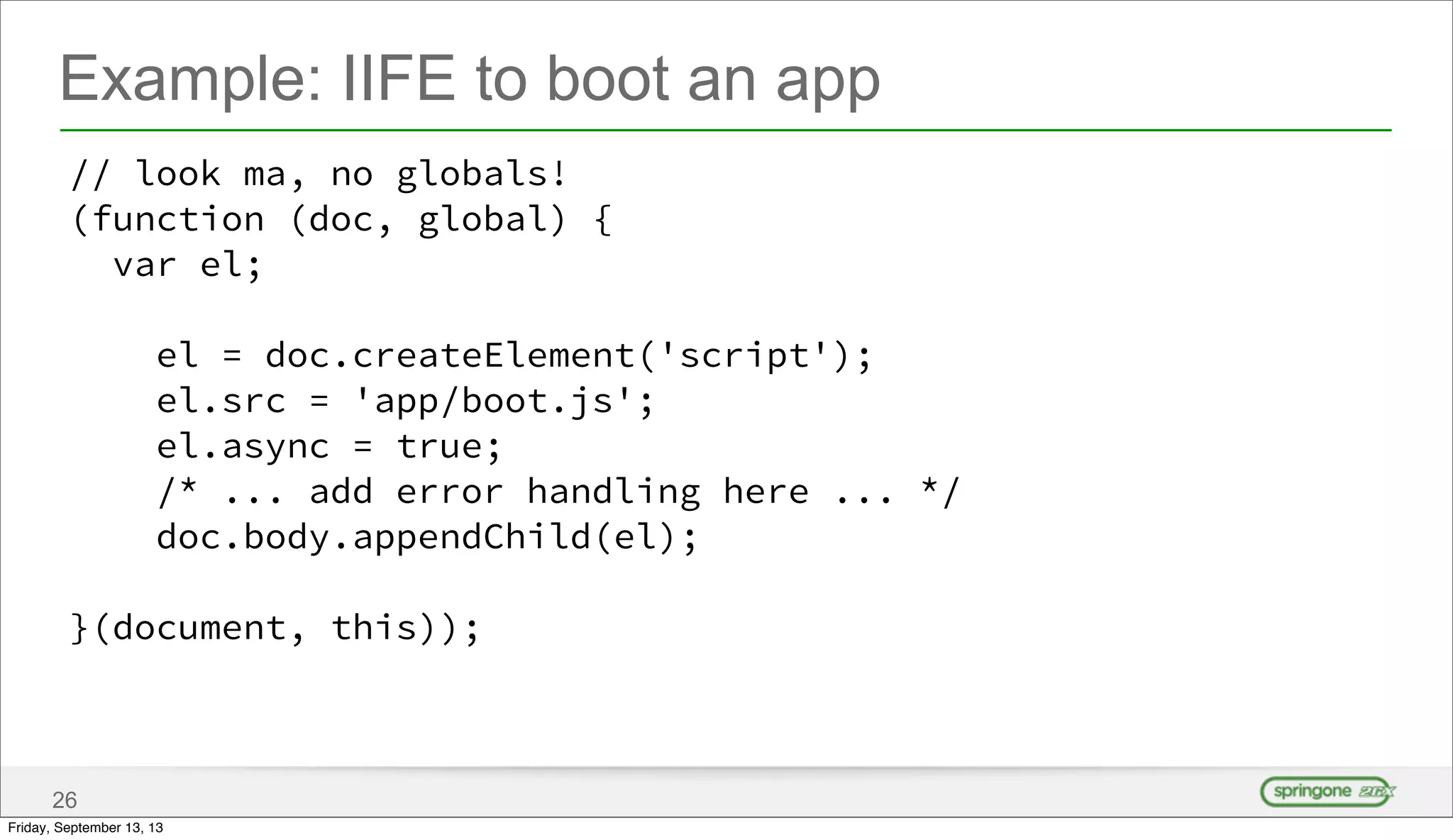Image resolution: width=1453 pixels, height=840 pixels.
Task: Click the line with doc.createElement('script')
Action: pyautogui.click(x=514, y=356)
